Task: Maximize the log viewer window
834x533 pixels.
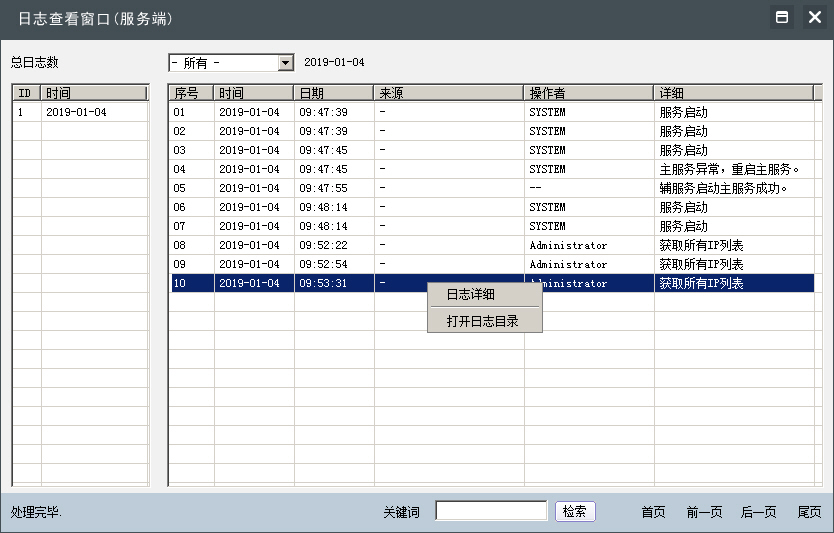Action: click(x=782, y=18)
